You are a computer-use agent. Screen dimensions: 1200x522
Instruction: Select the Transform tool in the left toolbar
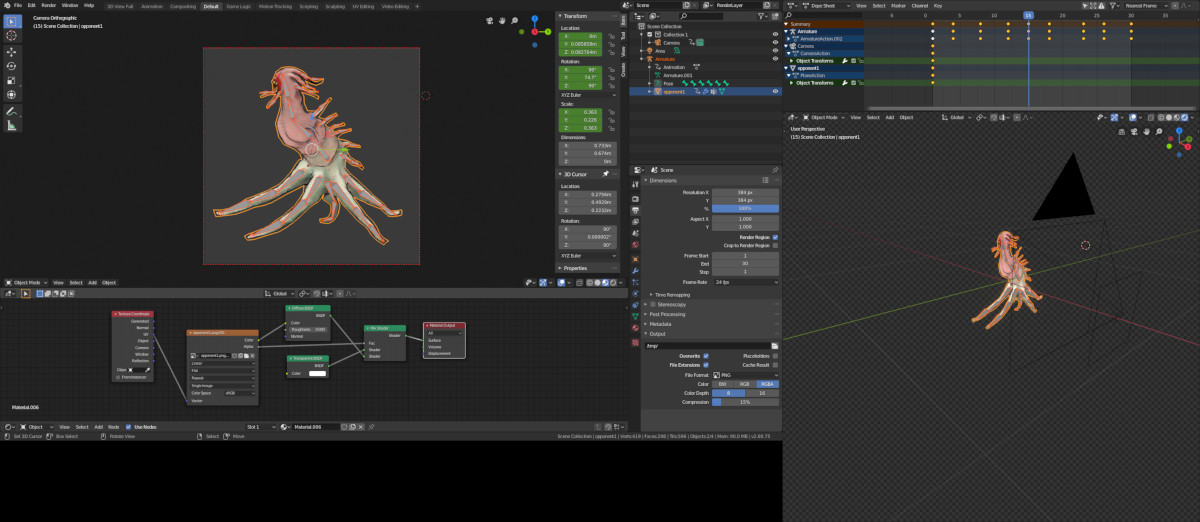(x=12, y=95)
